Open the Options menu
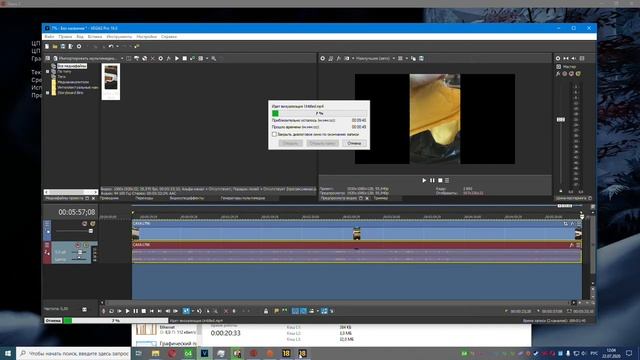This screenshot has height=360, width=640. (x=147, y=36)
